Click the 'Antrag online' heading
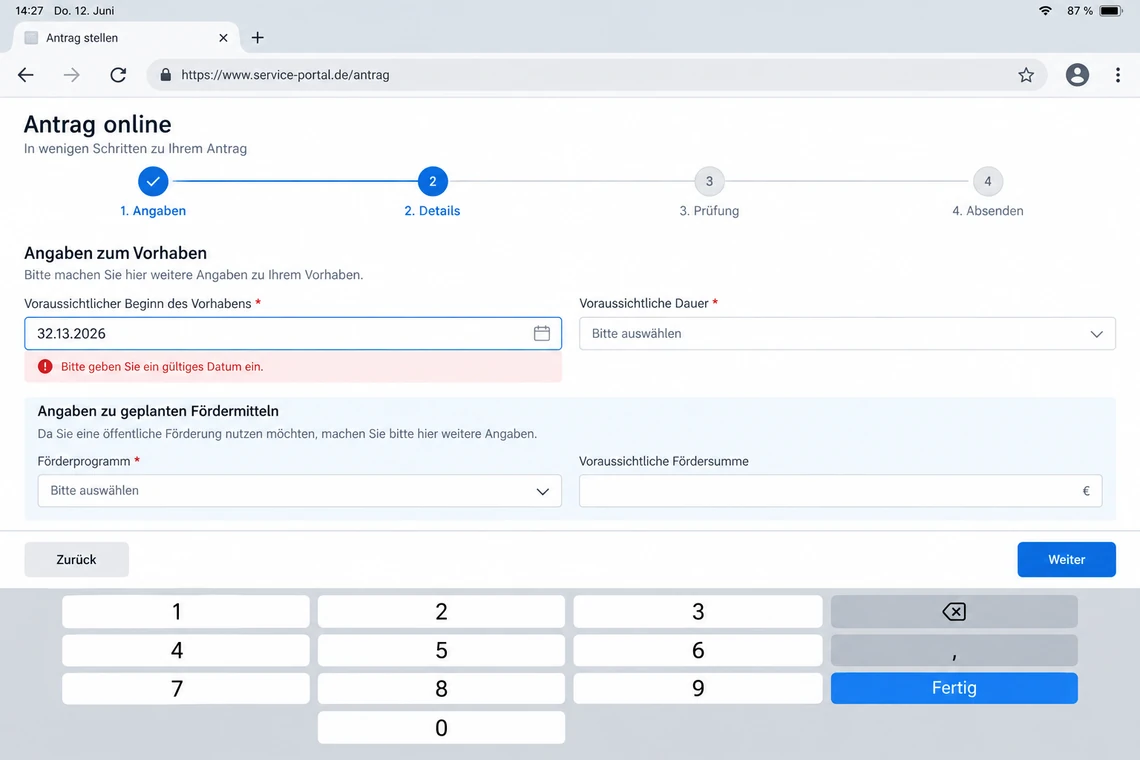Screen dimensions: 1140x760 97,124
